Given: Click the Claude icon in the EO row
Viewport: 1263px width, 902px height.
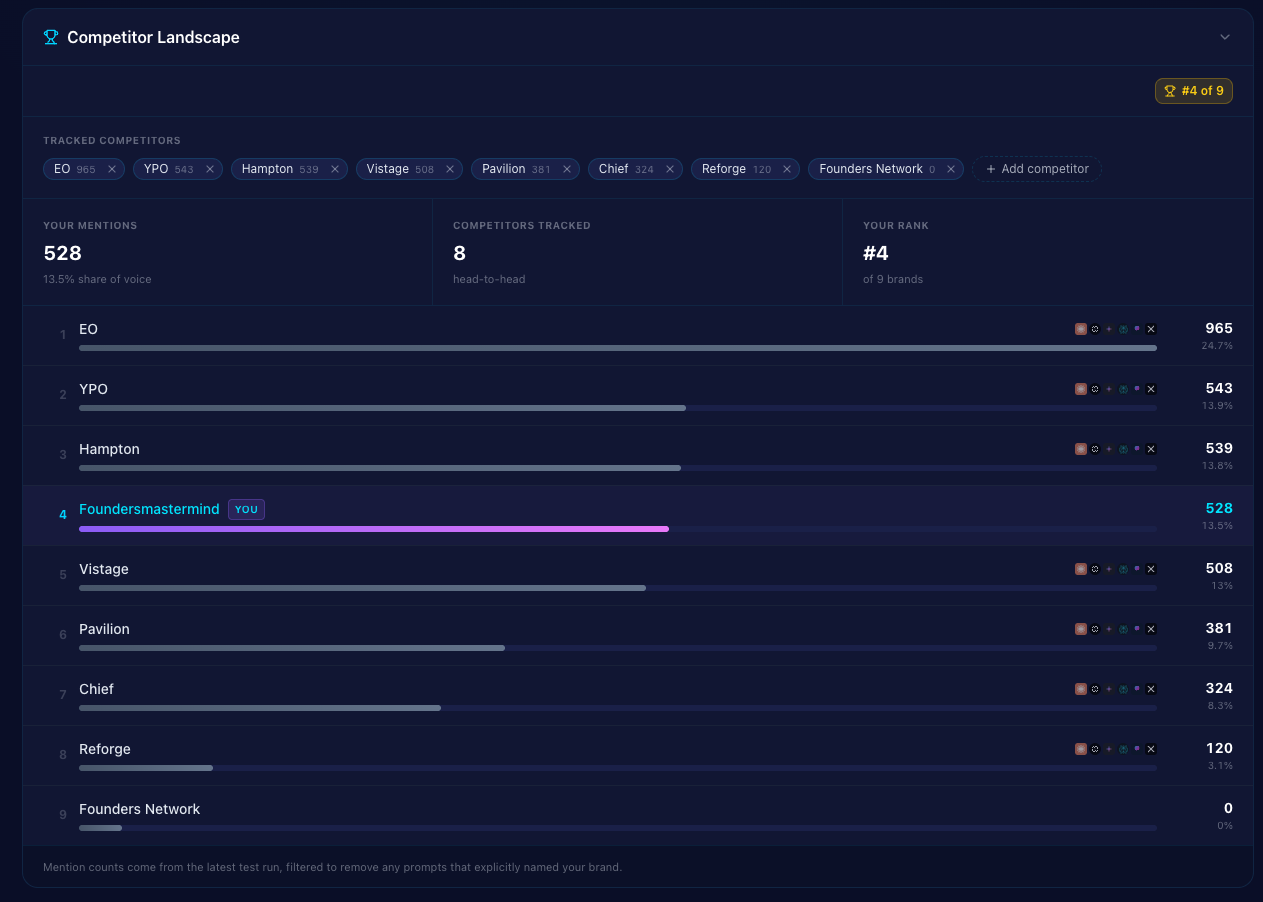Looking at the screenshot, I should click(x=1081, y=329).
